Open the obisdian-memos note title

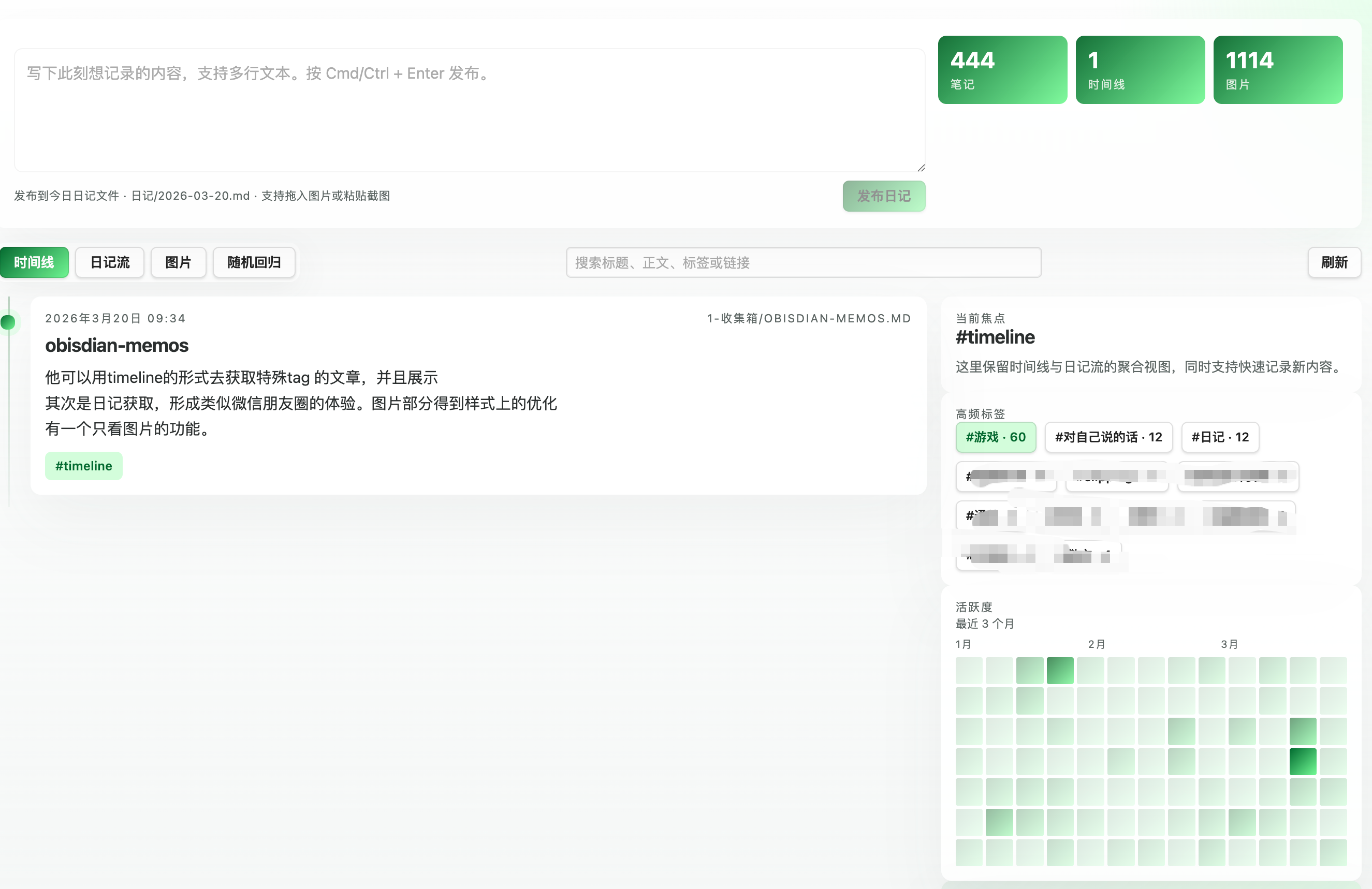[116, 345]
